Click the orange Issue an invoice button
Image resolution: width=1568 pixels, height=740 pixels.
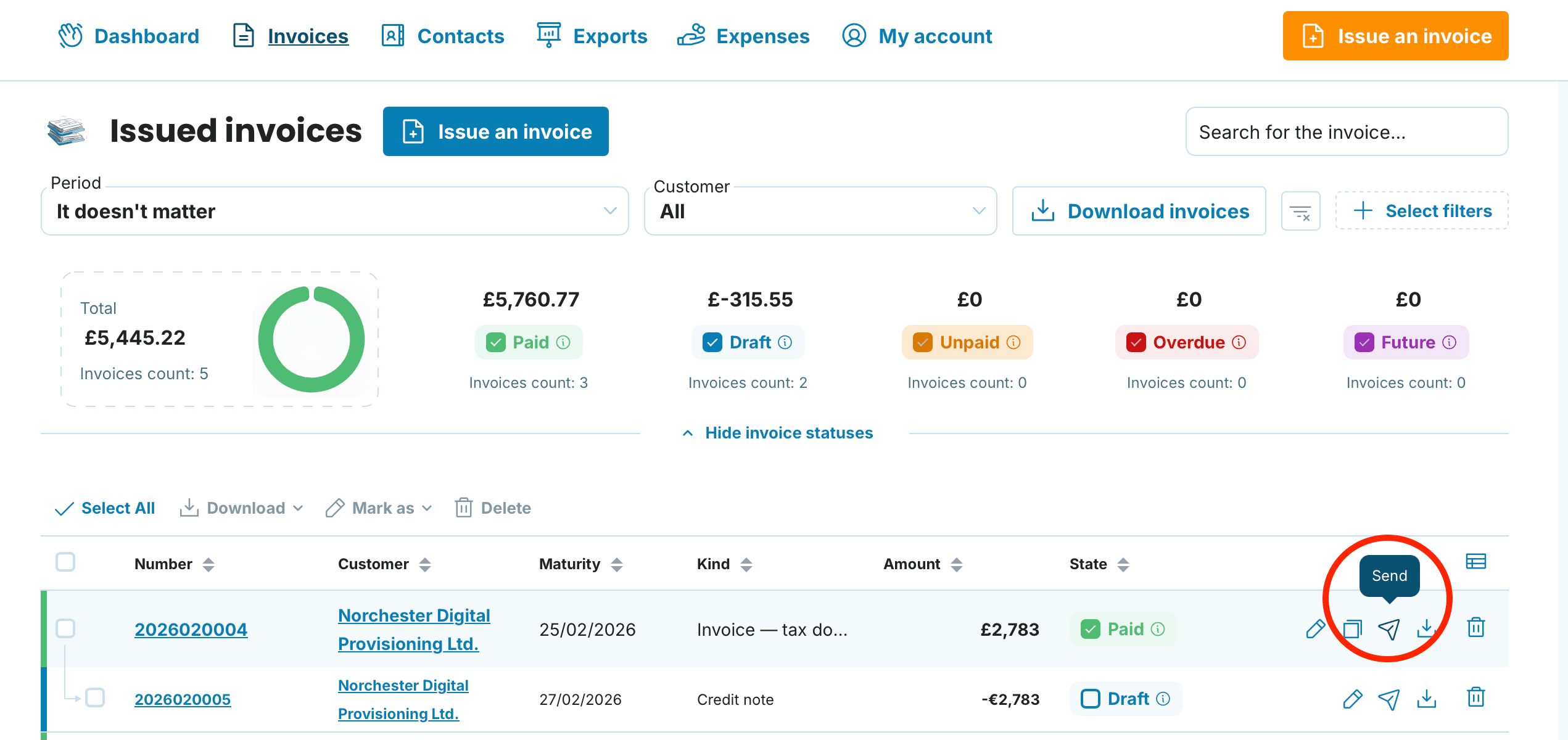(x=1396, y=36)
